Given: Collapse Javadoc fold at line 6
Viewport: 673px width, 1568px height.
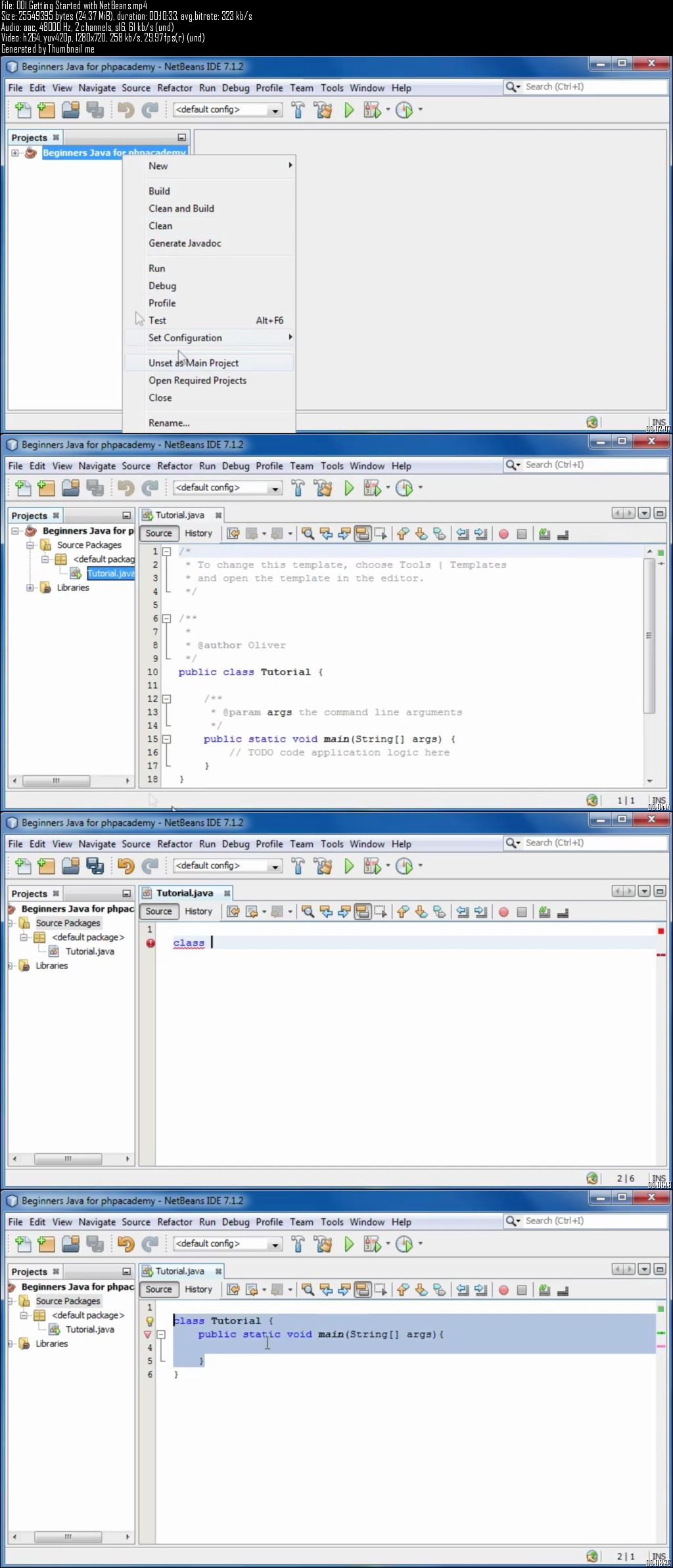Looking at the screenshot, I should pyautogui.click(x=167, y=619).
